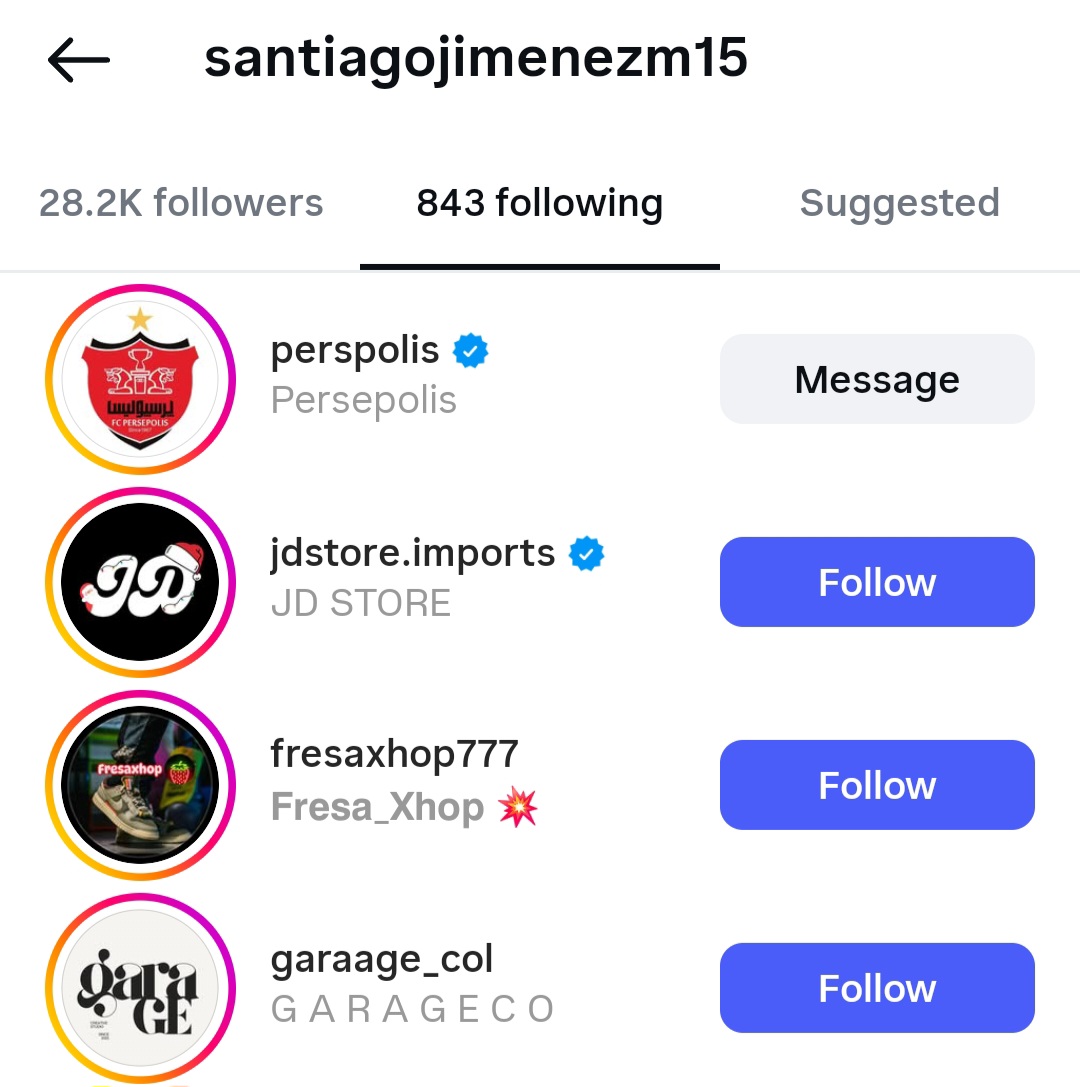1080x1087 pixels.
Task: Follow the fresaxhop777 account
Action: click(877, 785)
